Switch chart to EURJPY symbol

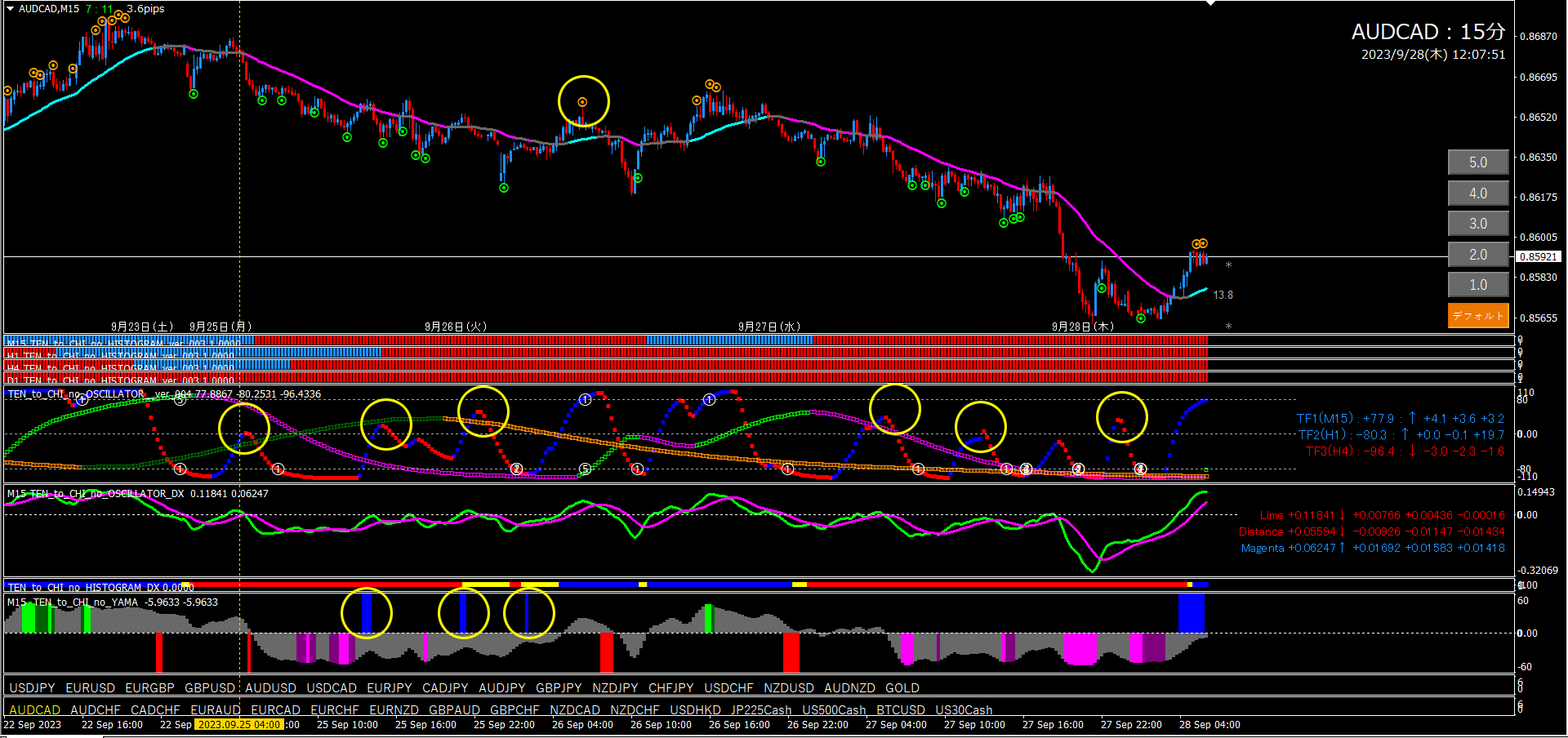point(390,688)
